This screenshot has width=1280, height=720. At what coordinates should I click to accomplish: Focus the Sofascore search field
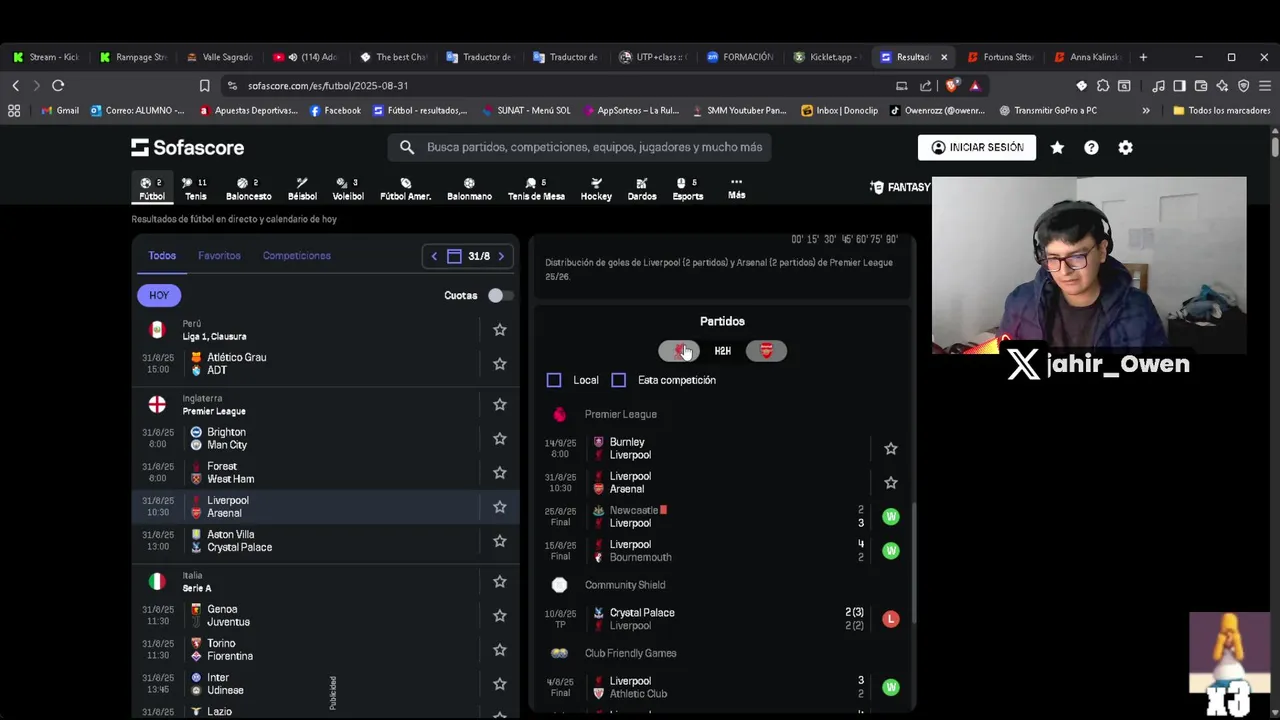pos(579,147)
